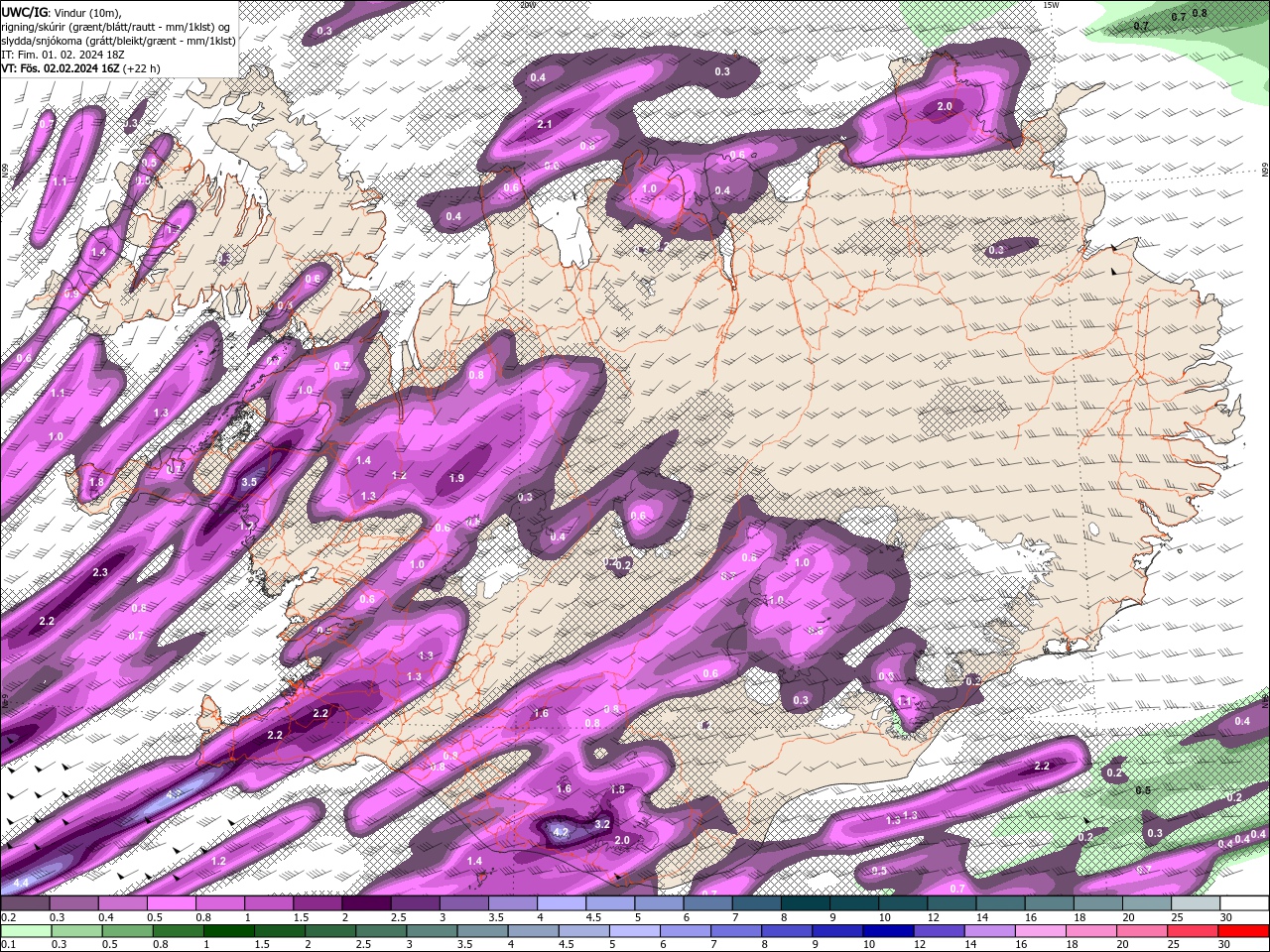Click the '1.4' value near the south coast

(x=474, y=861)
